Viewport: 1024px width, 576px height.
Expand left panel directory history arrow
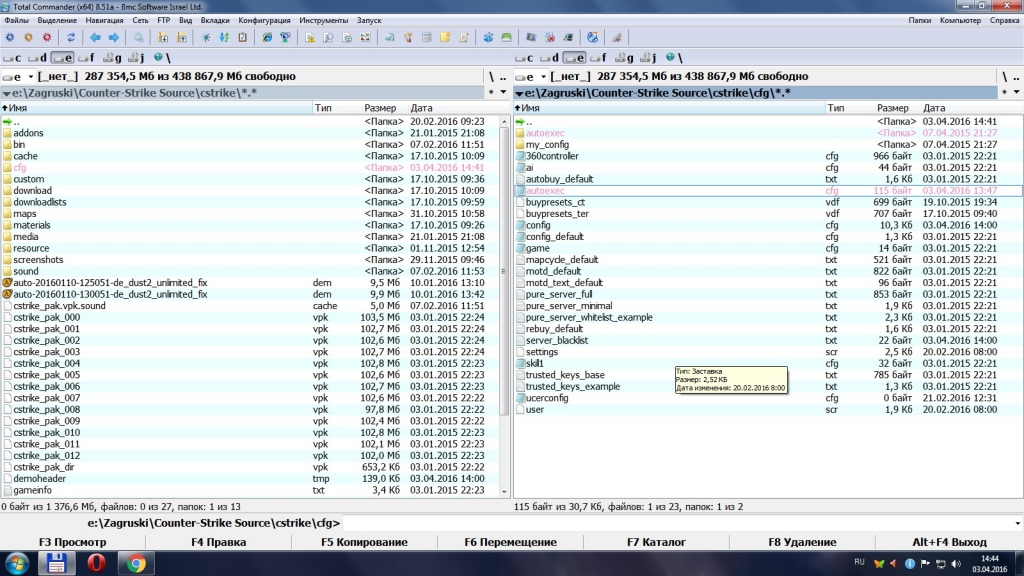[x=502, y=93]
